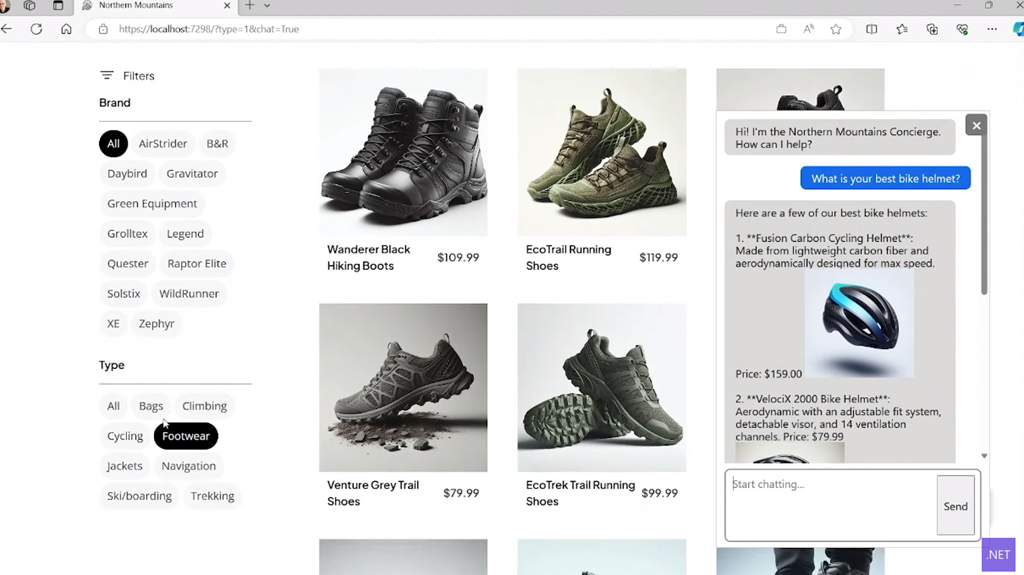Filter by Gravitator brand

[x=192, y=174]
